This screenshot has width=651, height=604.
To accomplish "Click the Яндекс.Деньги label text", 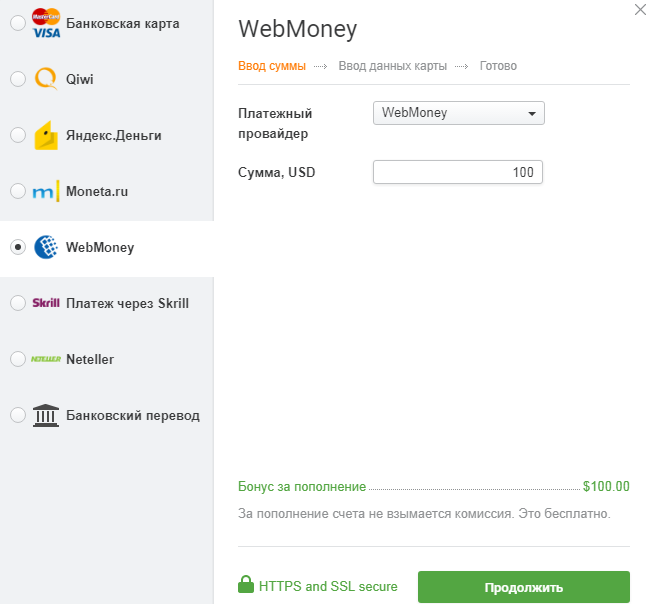I will [x=114, y=135].
